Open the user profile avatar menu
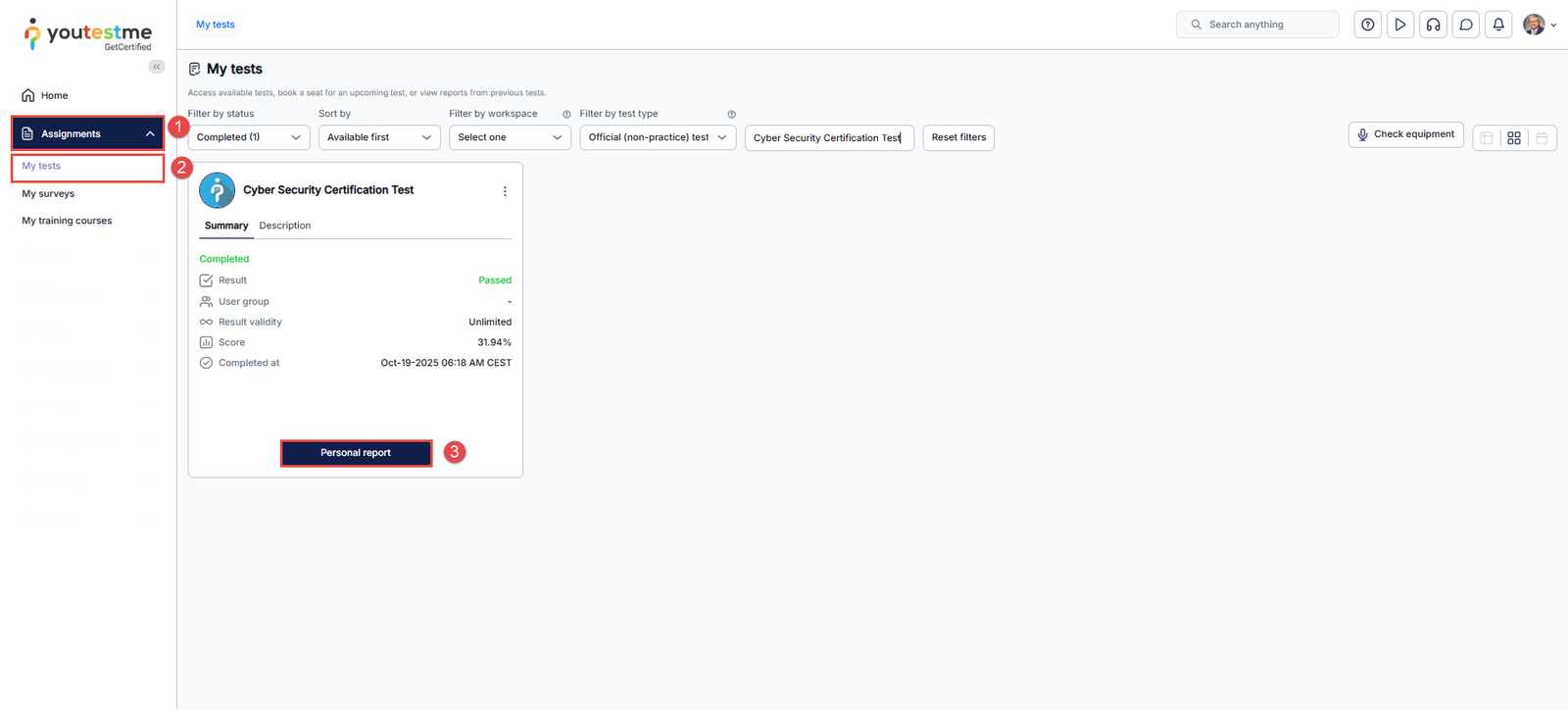 pos(1535,25)
